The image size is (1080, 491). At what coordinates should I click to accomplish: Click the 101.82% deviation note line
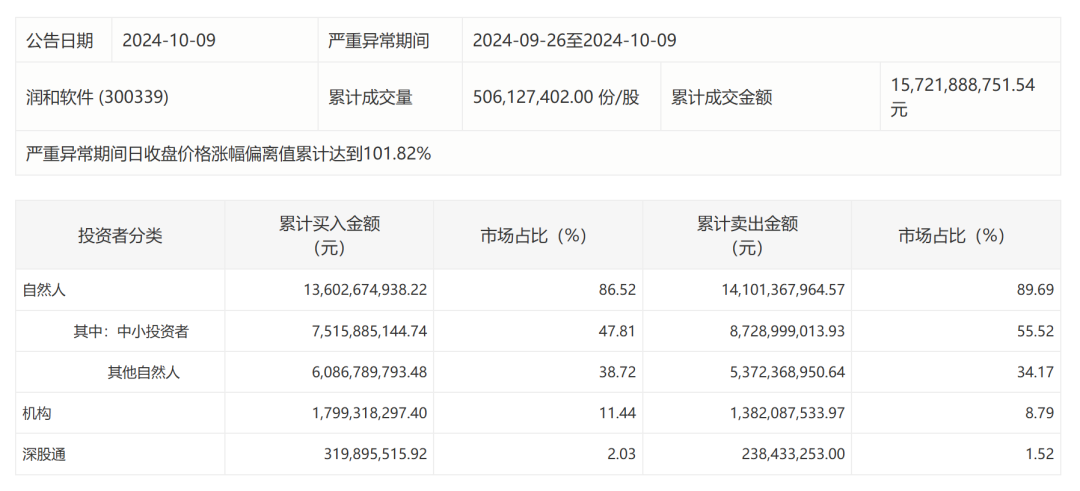[x=229, y=154]
